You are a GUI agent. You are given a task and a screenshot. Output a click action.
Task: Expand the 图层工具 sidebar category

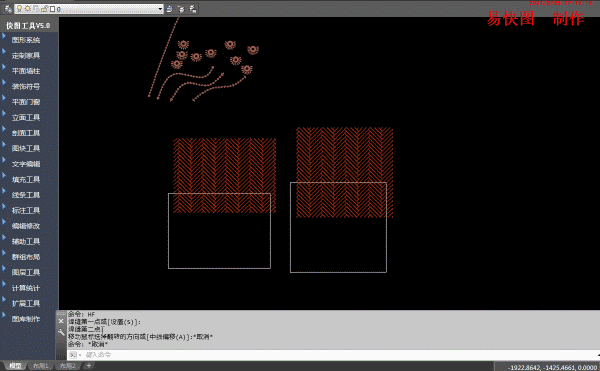[26, 272]
